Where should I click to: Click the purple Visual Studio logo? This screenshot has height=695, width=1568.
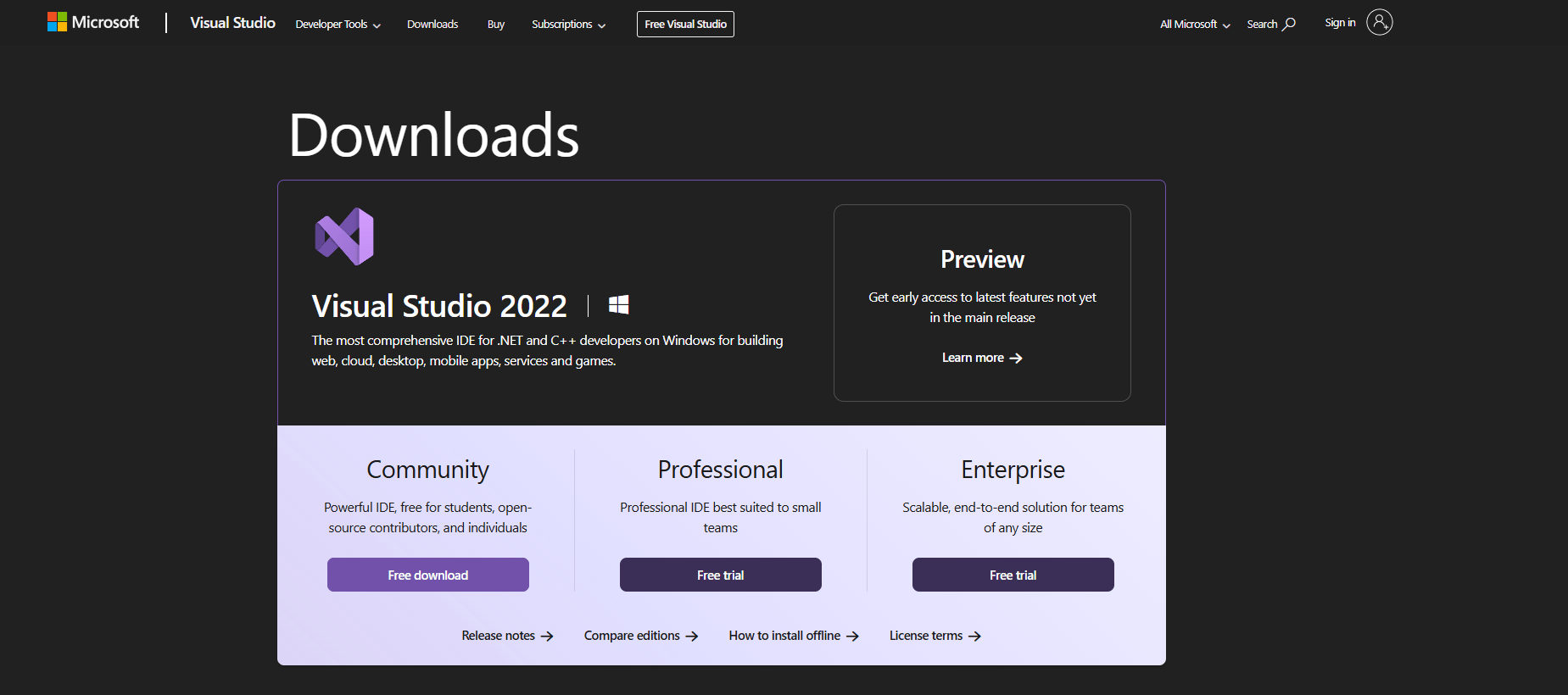point(344,236)
